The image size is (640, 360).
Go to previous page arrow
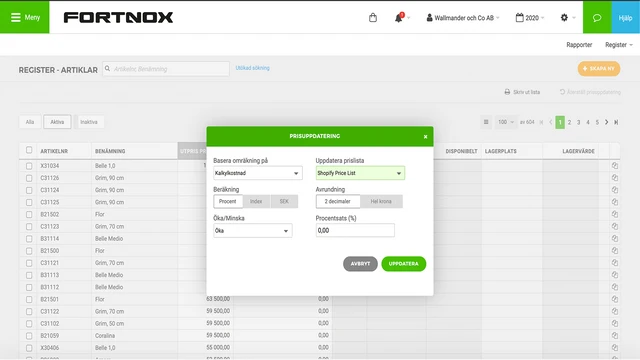[x=551, y=122]
